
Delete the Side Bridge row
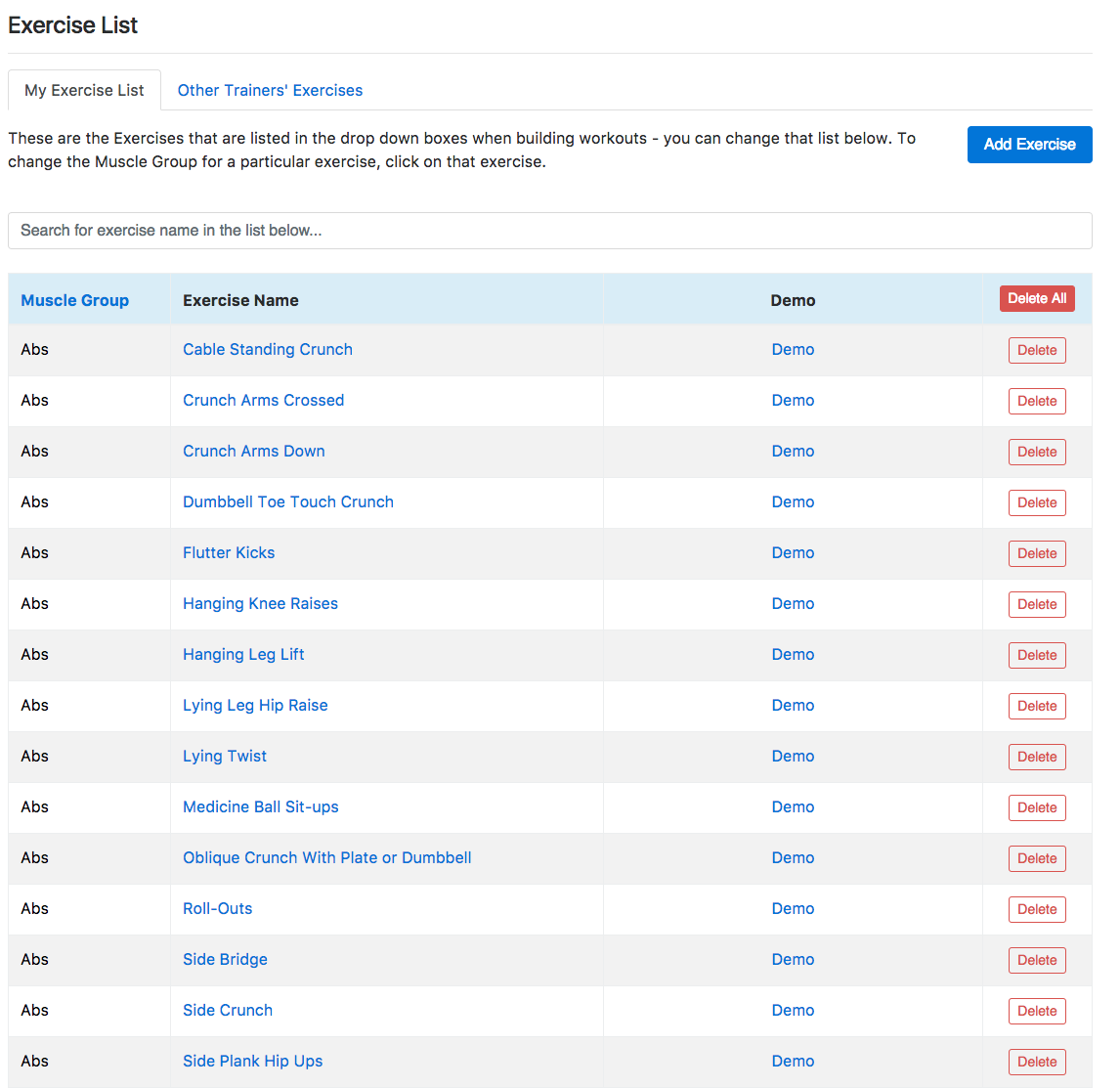pyautogui.click(x=1036, y=959)
